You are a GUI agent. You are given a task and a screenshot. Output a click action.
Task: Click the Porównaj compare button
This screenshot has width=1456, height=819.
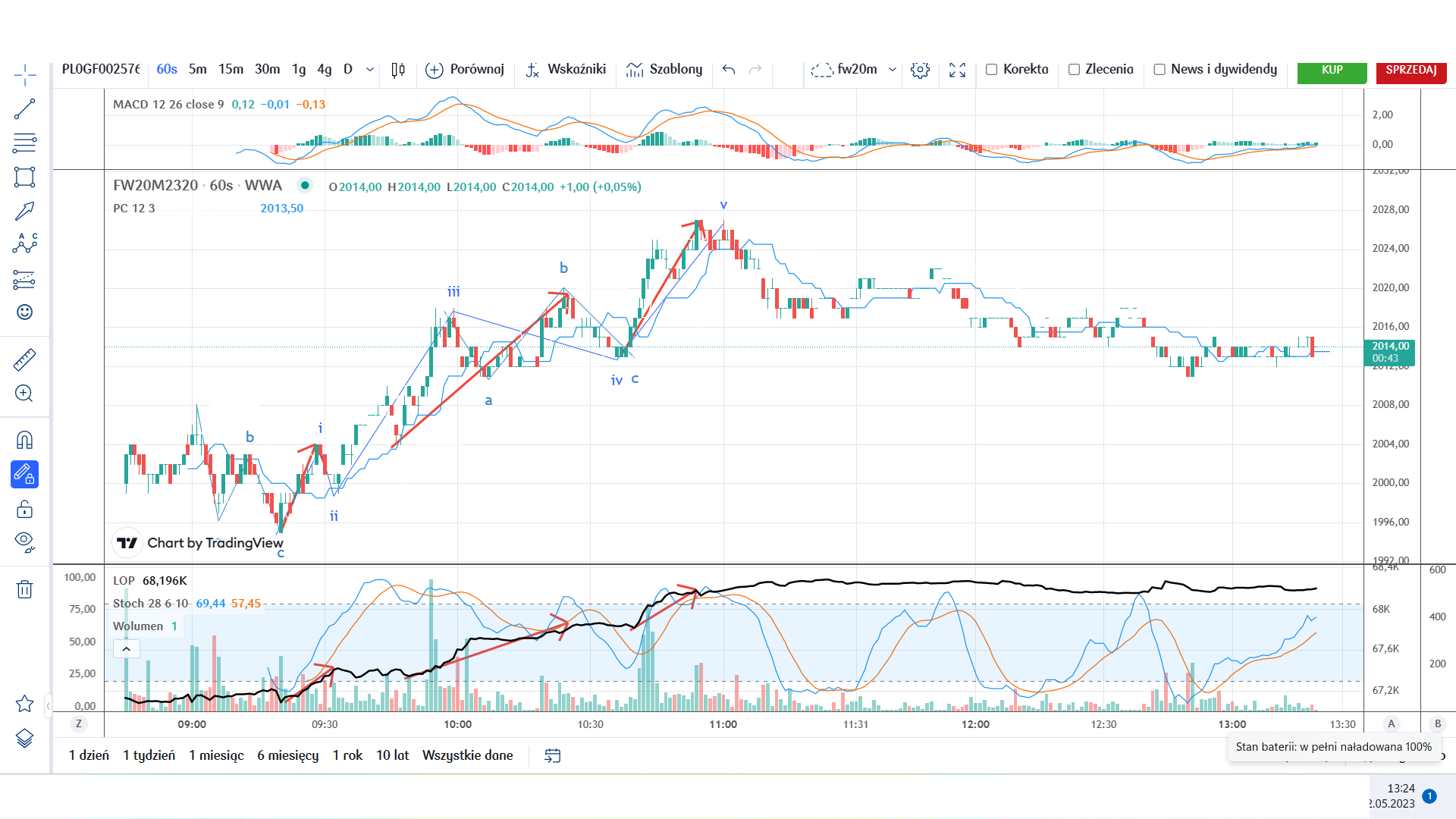(465, 70)
